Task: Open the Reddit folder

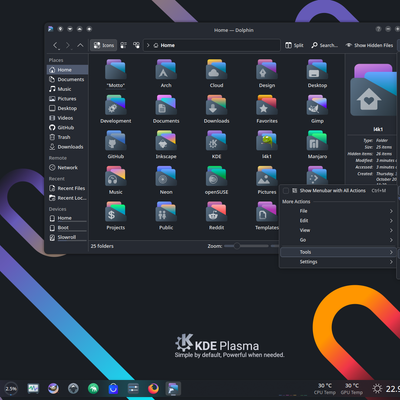Action: 216,216
